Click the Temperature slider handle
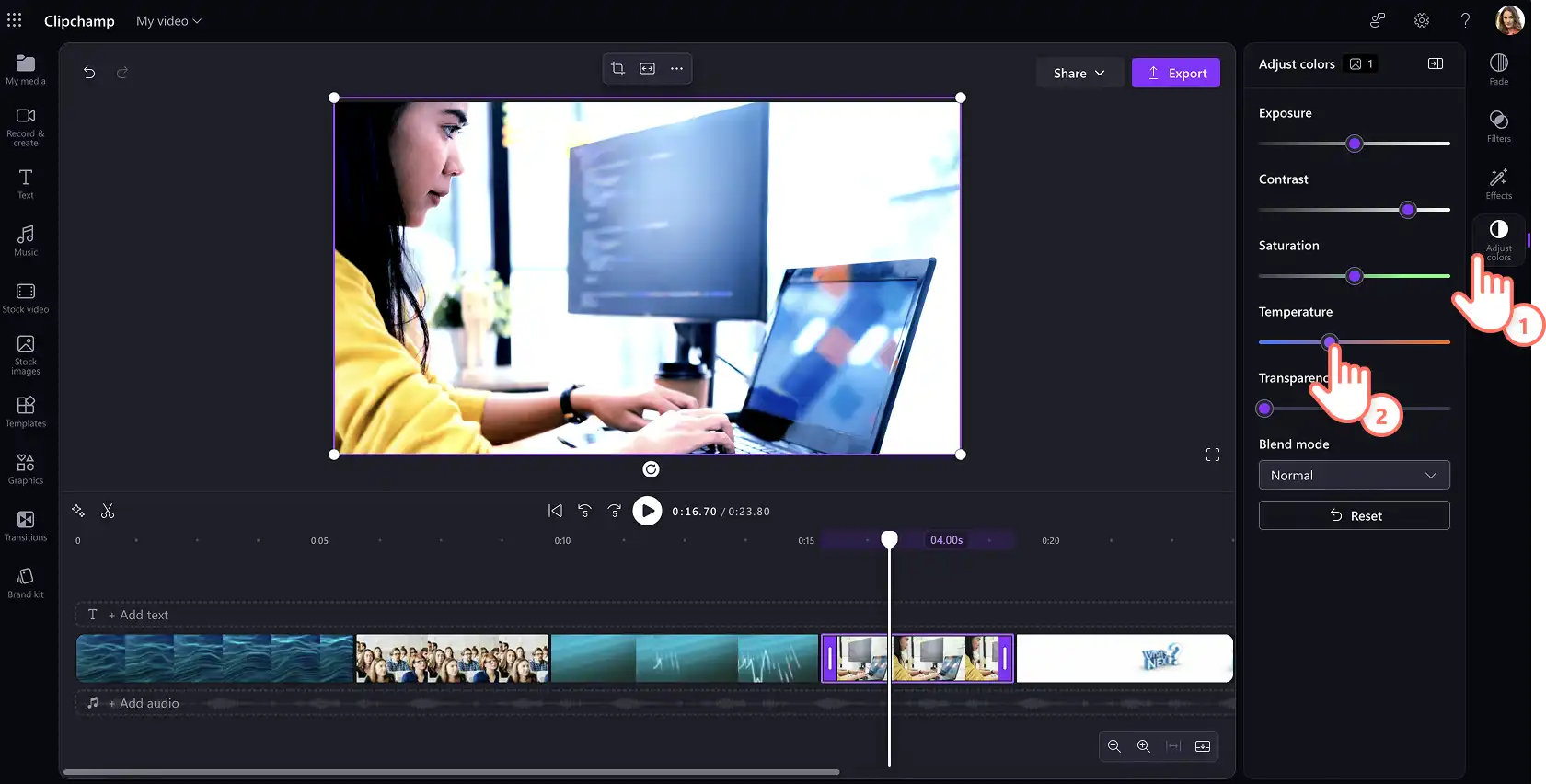Screen dimensions: 1546x784 pyautogui.click(x=1330, y=342)
